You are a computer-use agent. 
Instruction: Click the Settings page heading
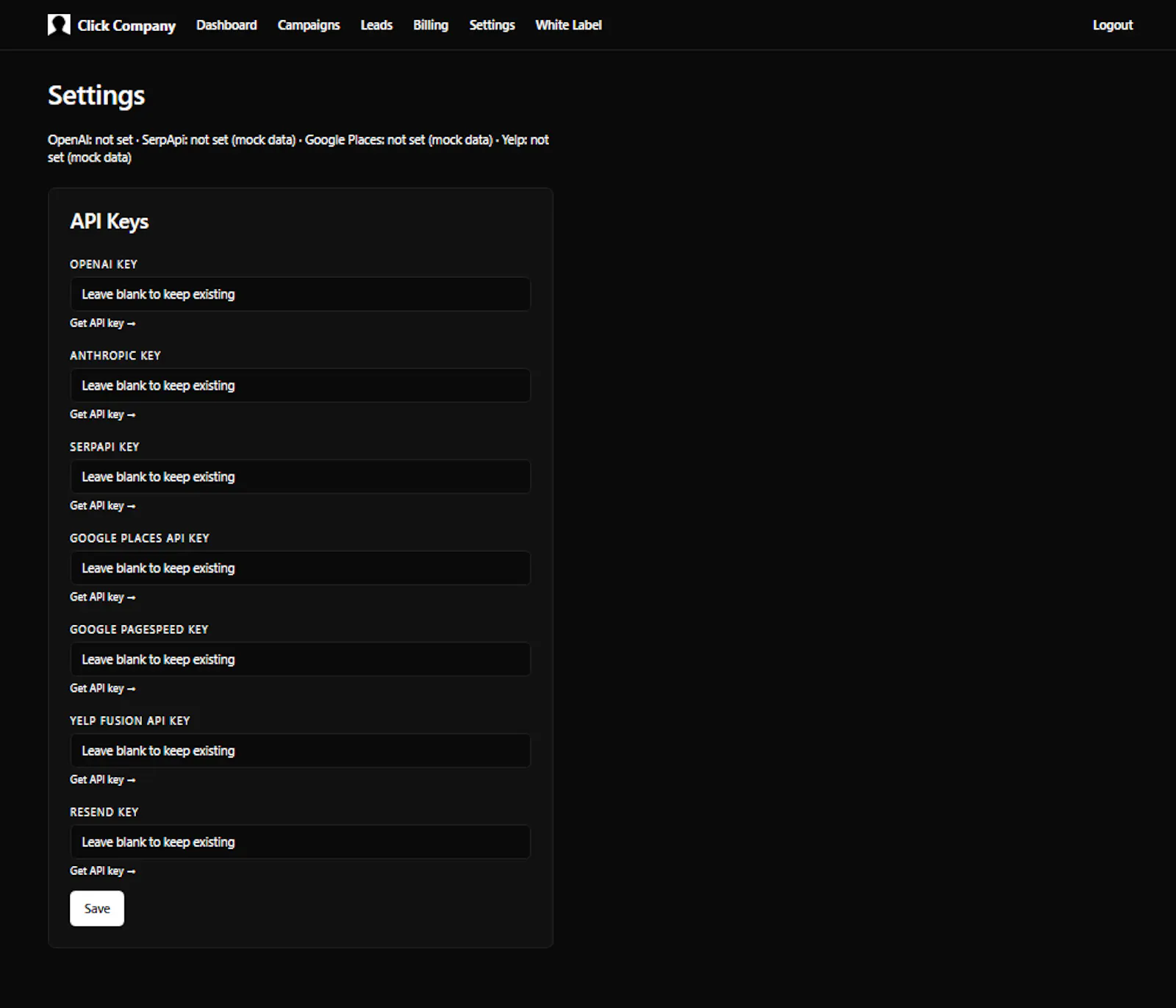coord(96,96)
